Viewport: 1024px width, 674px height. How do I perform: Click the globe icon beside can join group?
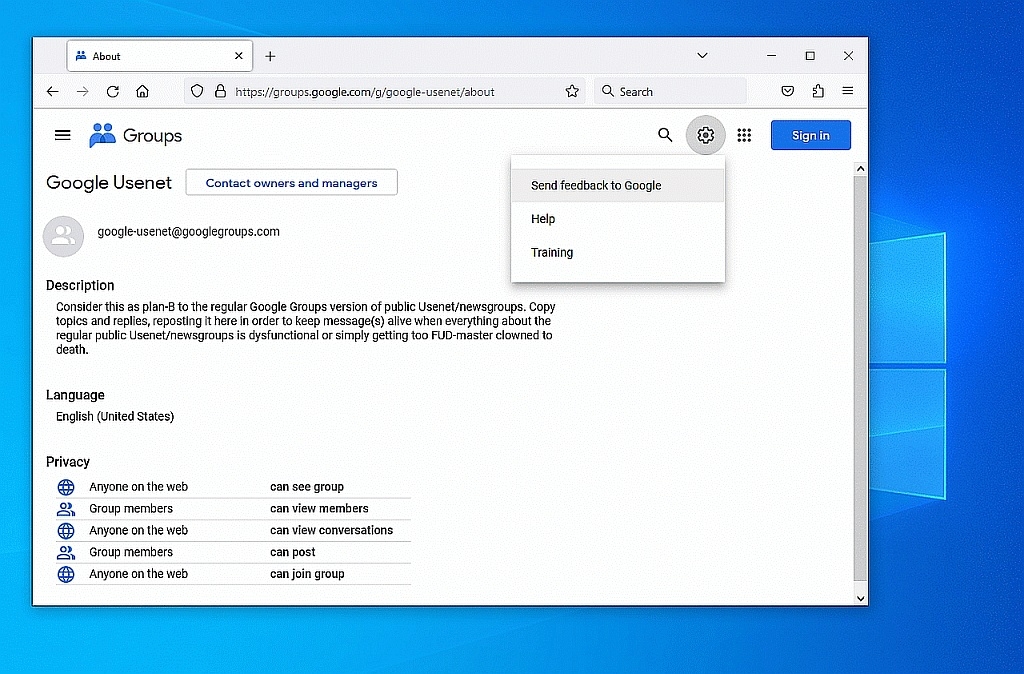click(66, 574)
